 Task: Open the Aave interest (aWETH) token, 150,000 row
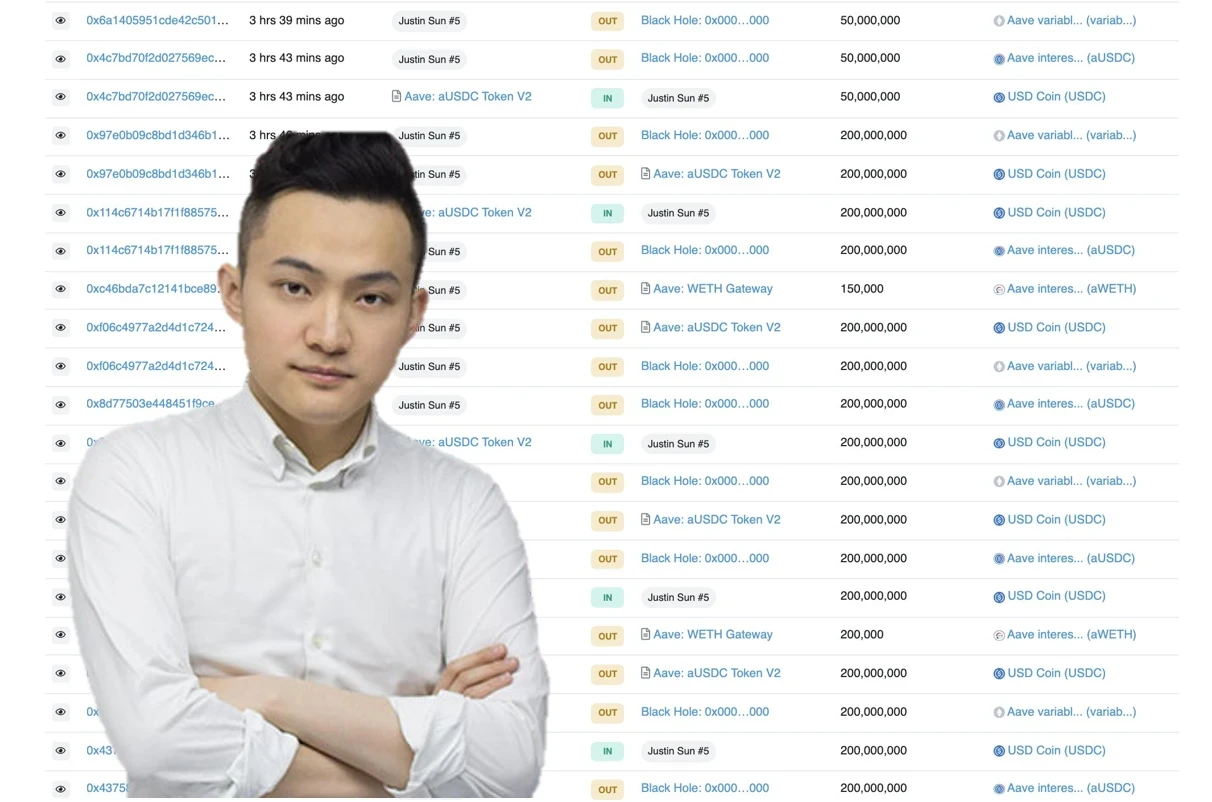tap(1071, 289)
